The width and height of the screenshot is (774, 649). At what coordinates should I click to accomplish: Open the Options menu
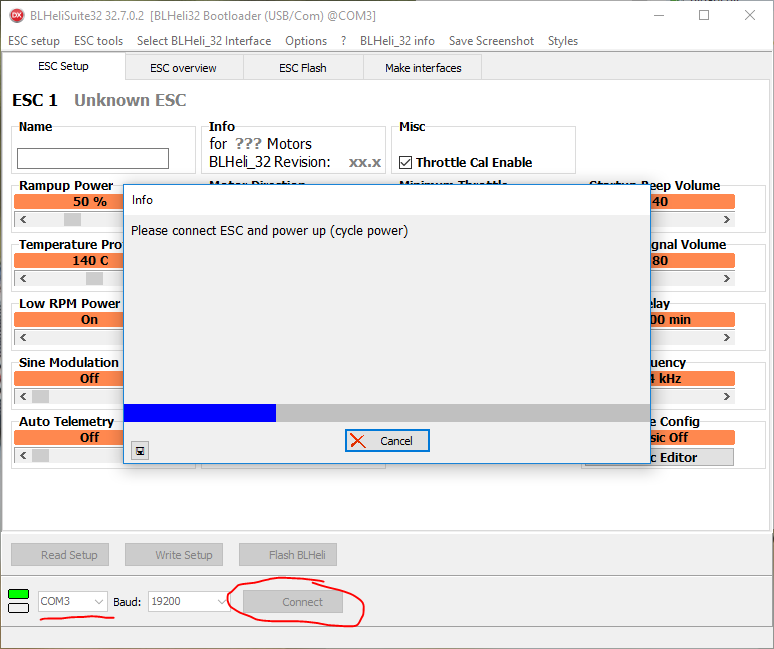click(x=306, y=41)
